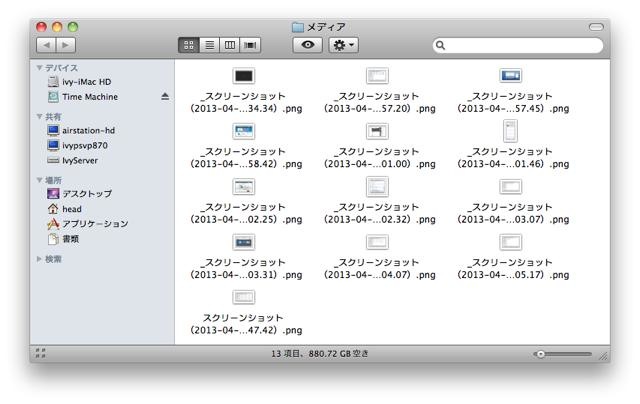Select the screenshot thumbnail ending in 34.34

tap(243, 76)
